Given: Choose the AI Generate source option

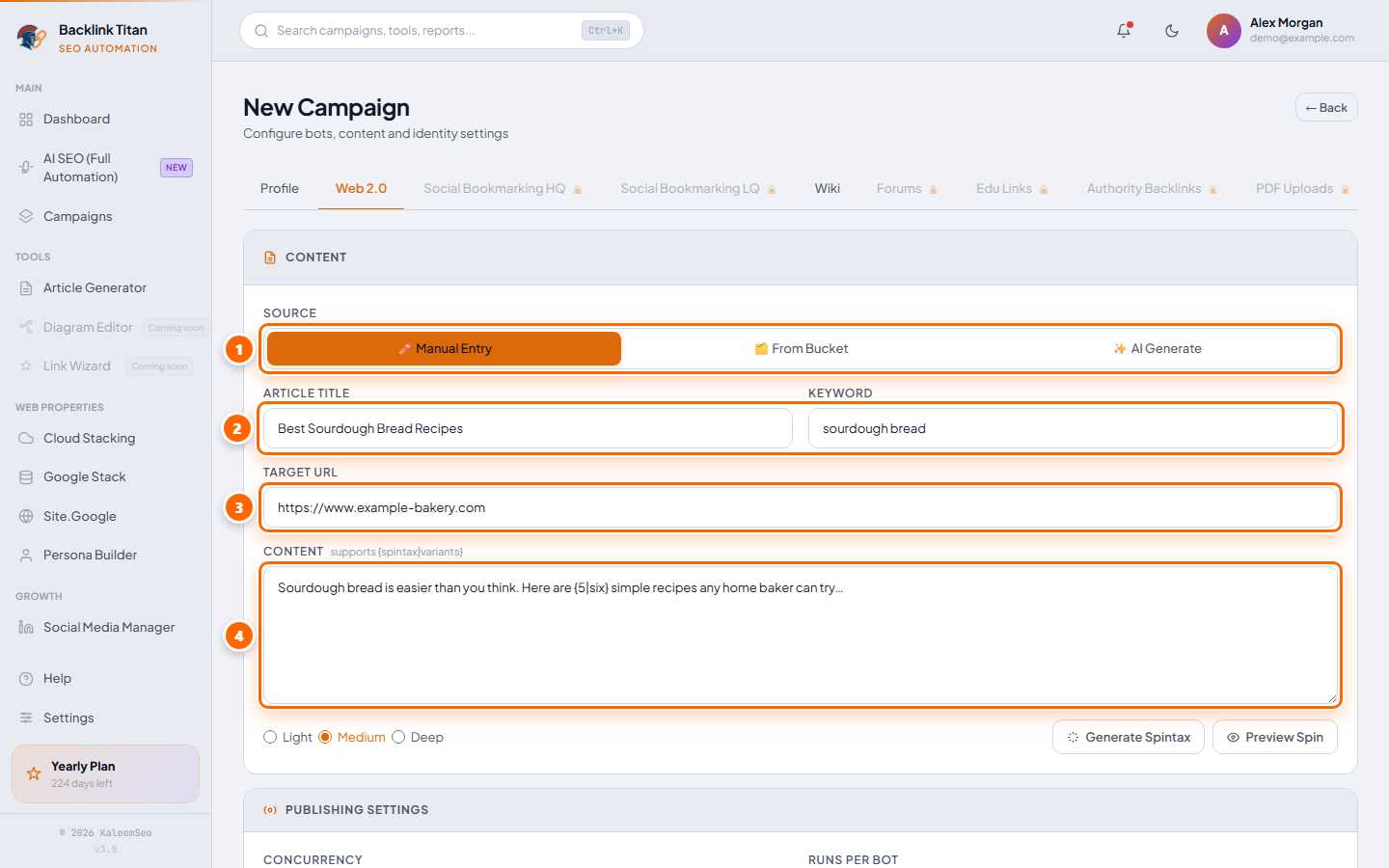Looking at the screenshot, I should 1157,348.
